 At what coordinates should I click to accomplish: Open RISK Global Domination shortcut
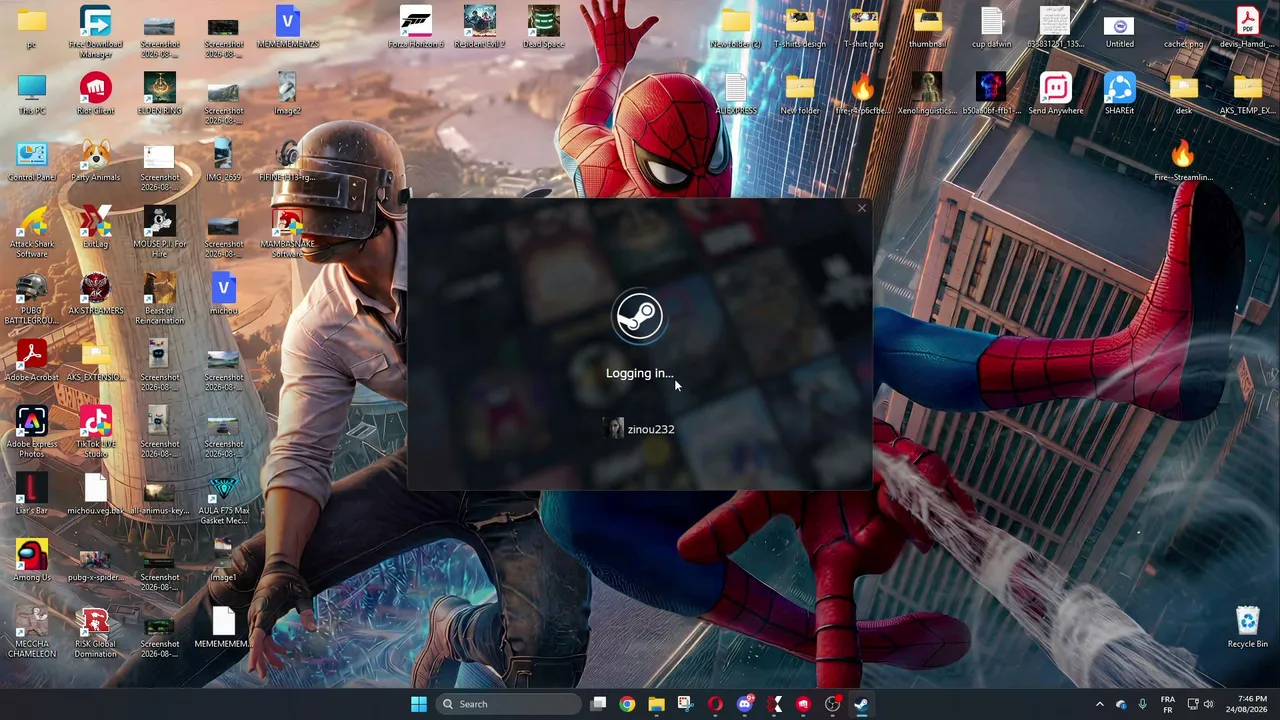tap(95, 632)
